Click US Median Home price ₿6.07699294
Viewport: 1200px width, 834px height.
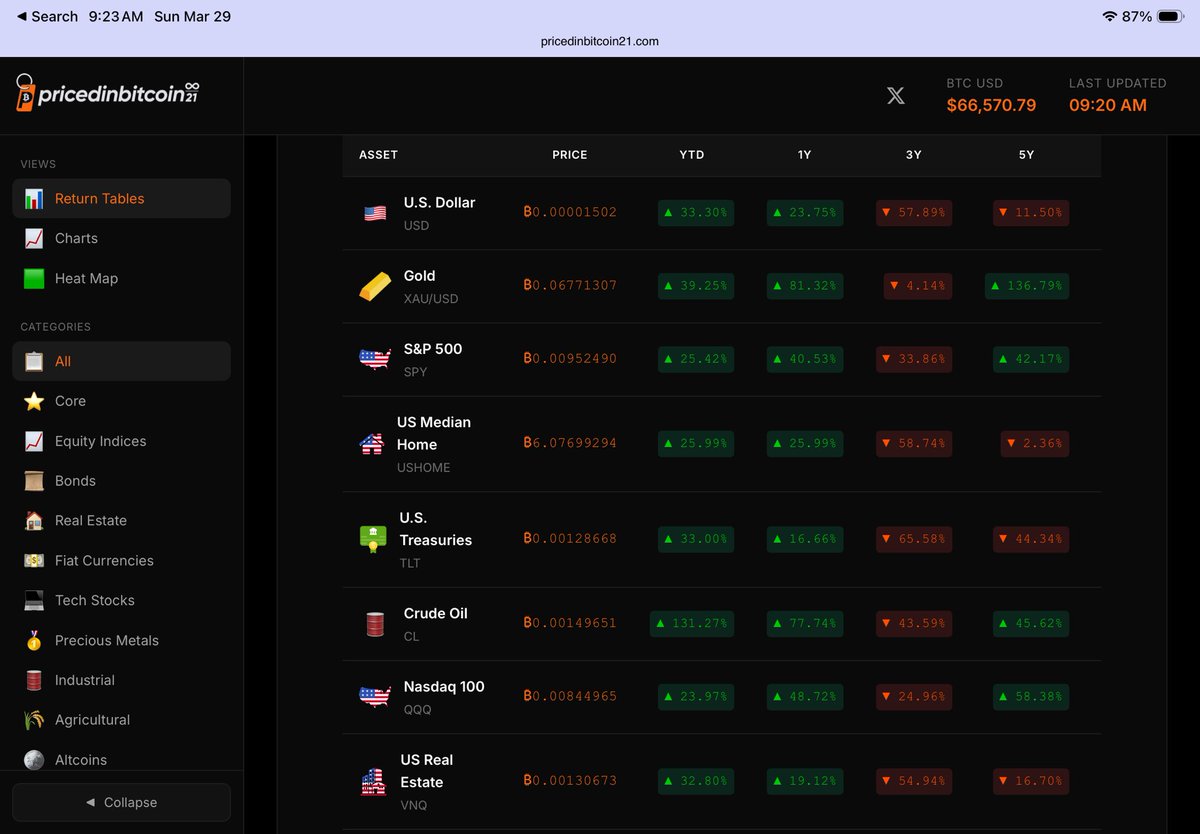(570, 442)
